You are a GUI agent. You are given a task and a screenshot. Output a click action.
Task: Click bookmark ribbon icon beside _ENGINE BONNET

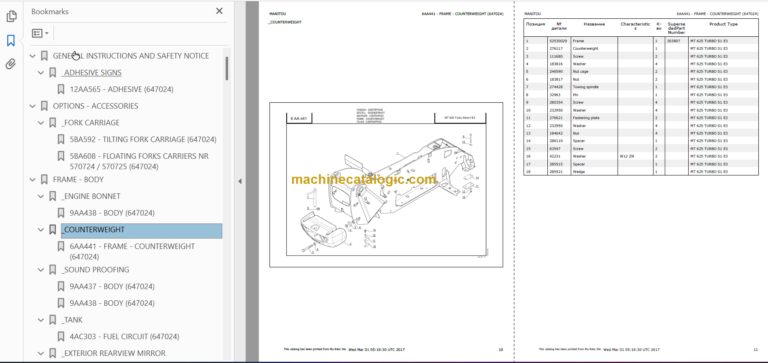52,196
